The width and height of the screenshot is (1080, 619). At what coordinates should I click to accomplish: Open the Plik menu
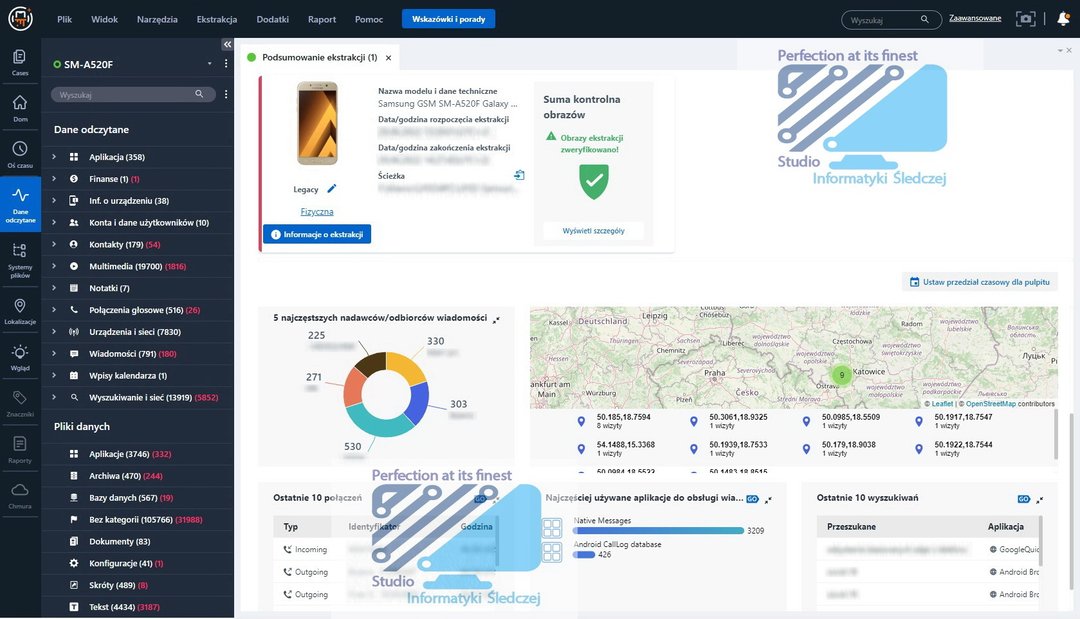coord(65,19)
